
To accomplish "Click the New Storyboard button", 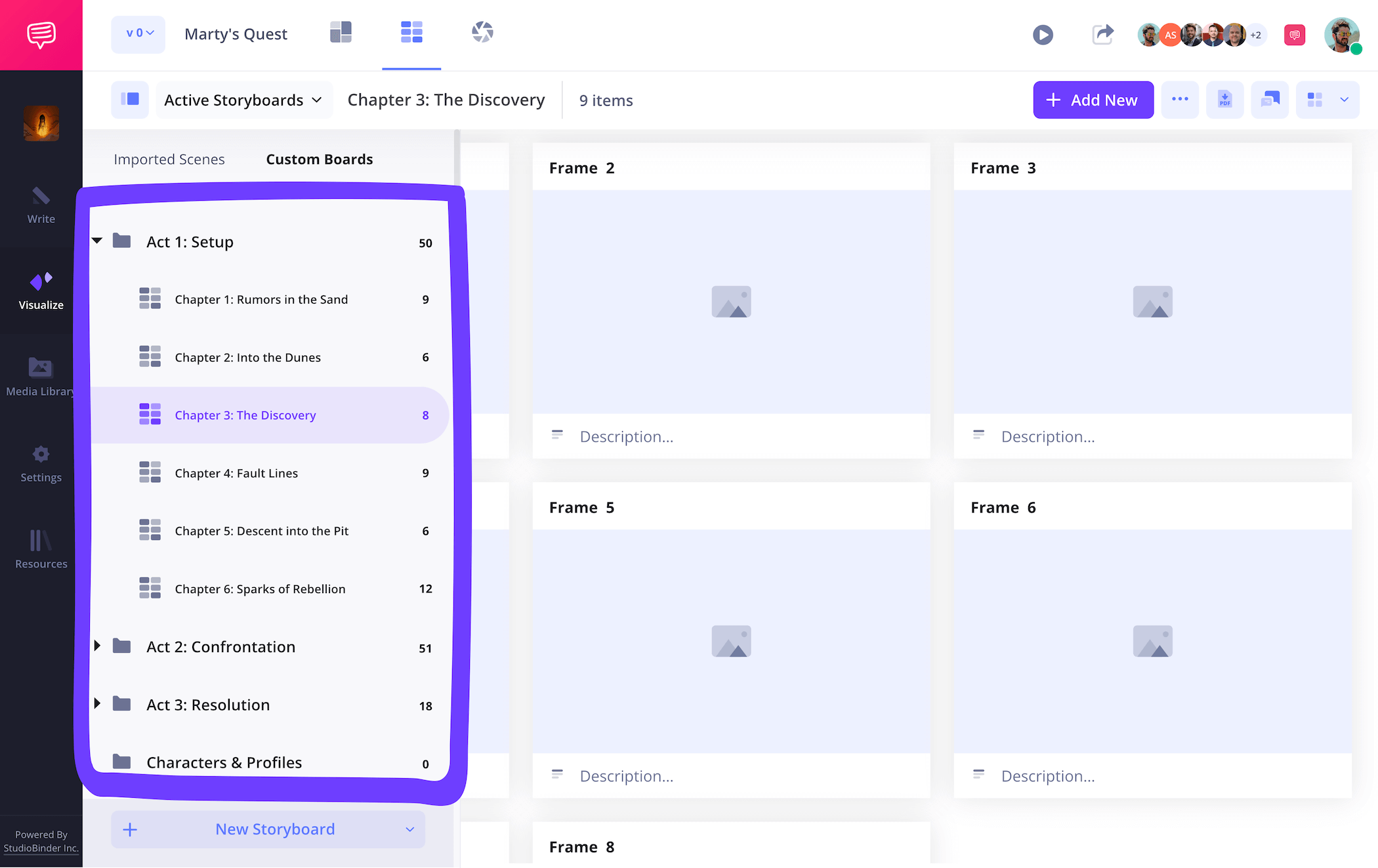I will click(274, 829).
